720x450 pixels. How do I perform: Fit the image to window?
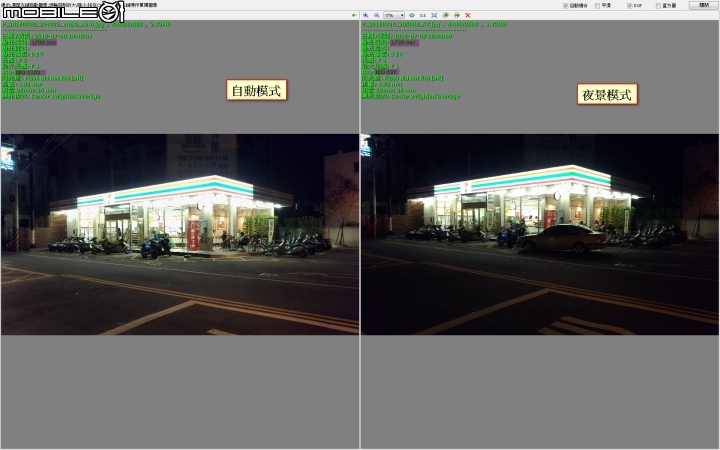(434, 15)
